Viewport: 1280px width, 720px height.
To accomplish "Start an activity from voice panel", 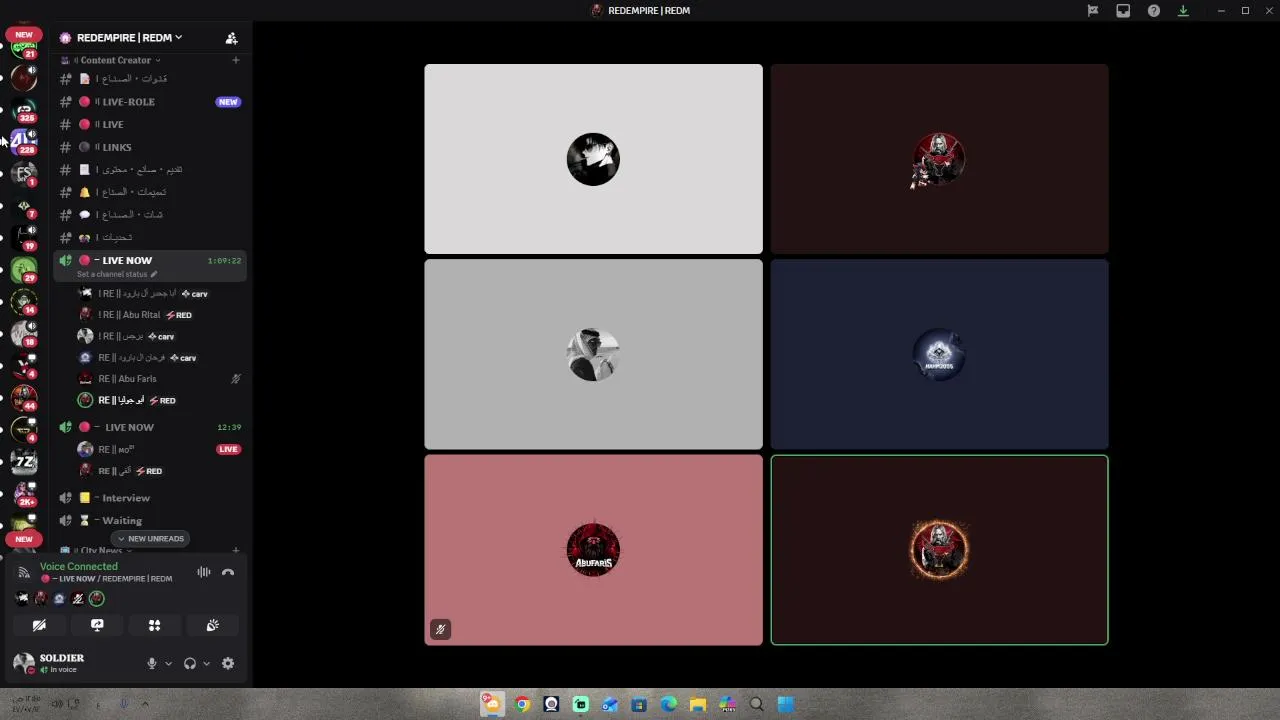I will (155, 625).
